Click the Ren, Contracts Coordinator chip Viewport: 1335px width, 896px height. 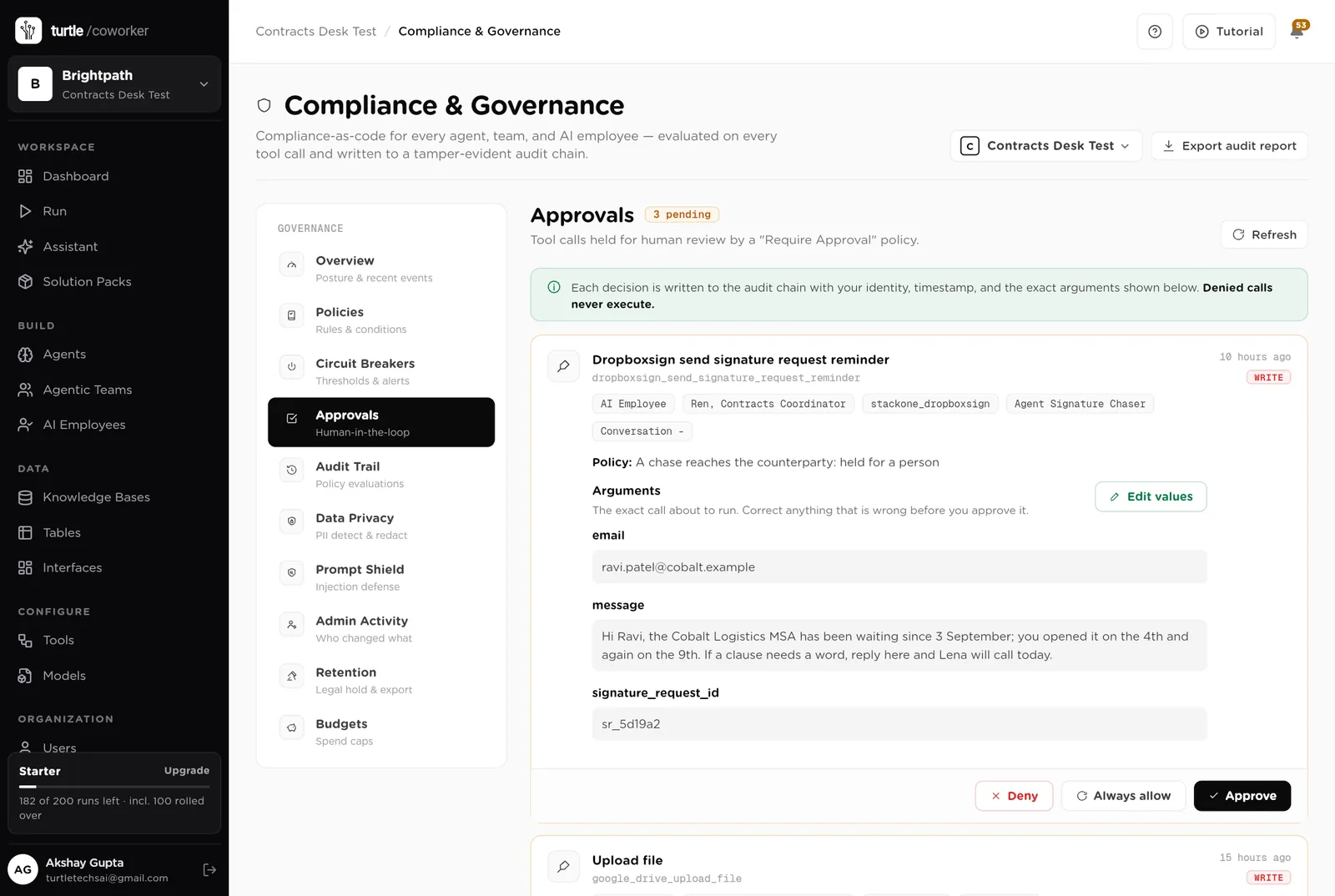(x=768, y=404)
